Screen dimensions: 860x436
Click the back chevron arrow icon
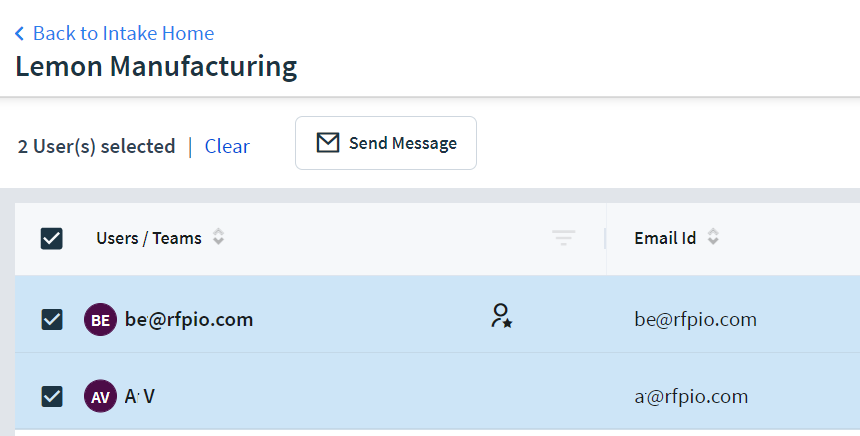point(19,34)
